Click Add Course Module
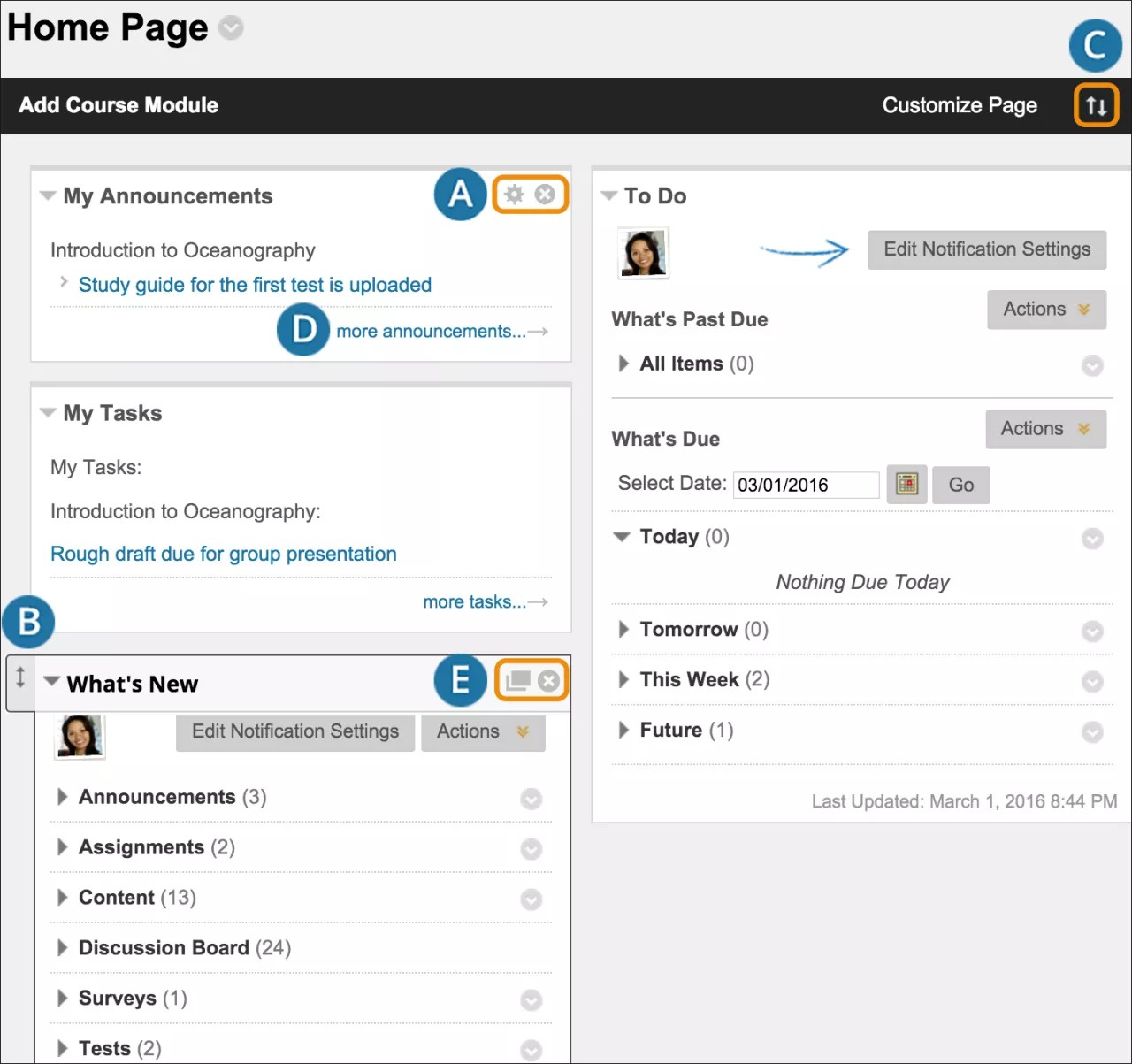 (x=118, y=105)
